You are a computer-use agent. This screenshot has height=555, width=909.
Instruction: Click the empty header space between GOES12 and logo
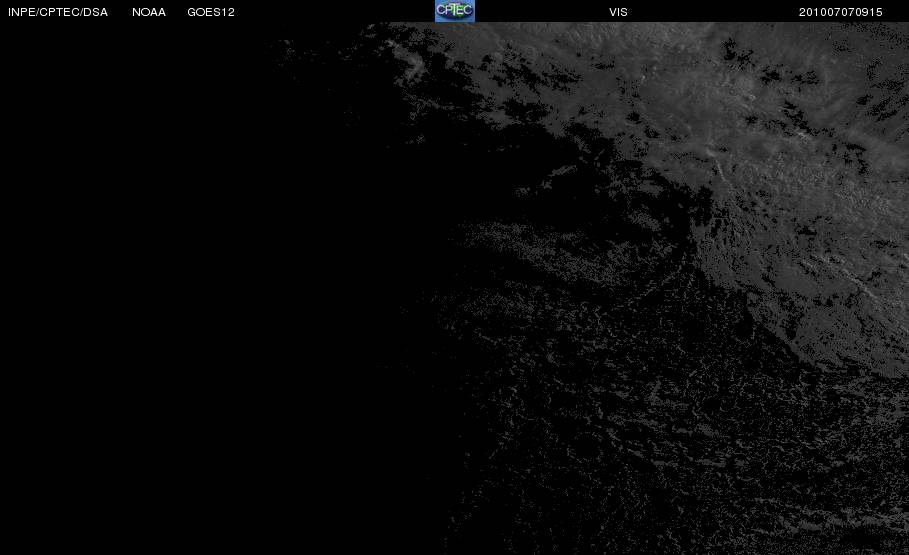point(335,12)
